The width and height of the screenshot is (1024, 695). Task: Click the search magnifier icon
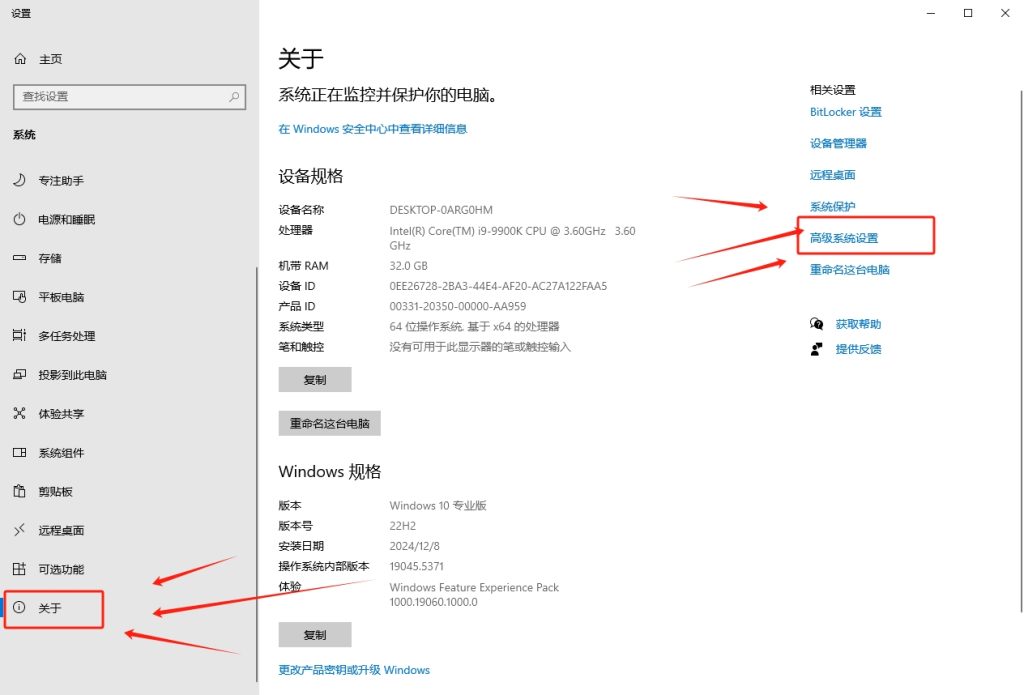point(234,97)
